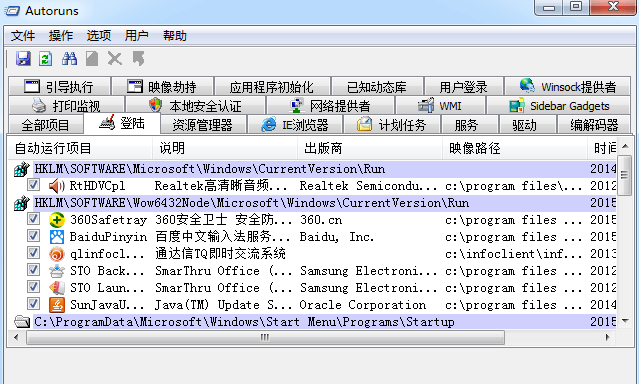Image resolution: width=639 pixels, height=384 pixels.
Task: Toggle the STO Back entry checkbox
Action: (x=33, y=270)
